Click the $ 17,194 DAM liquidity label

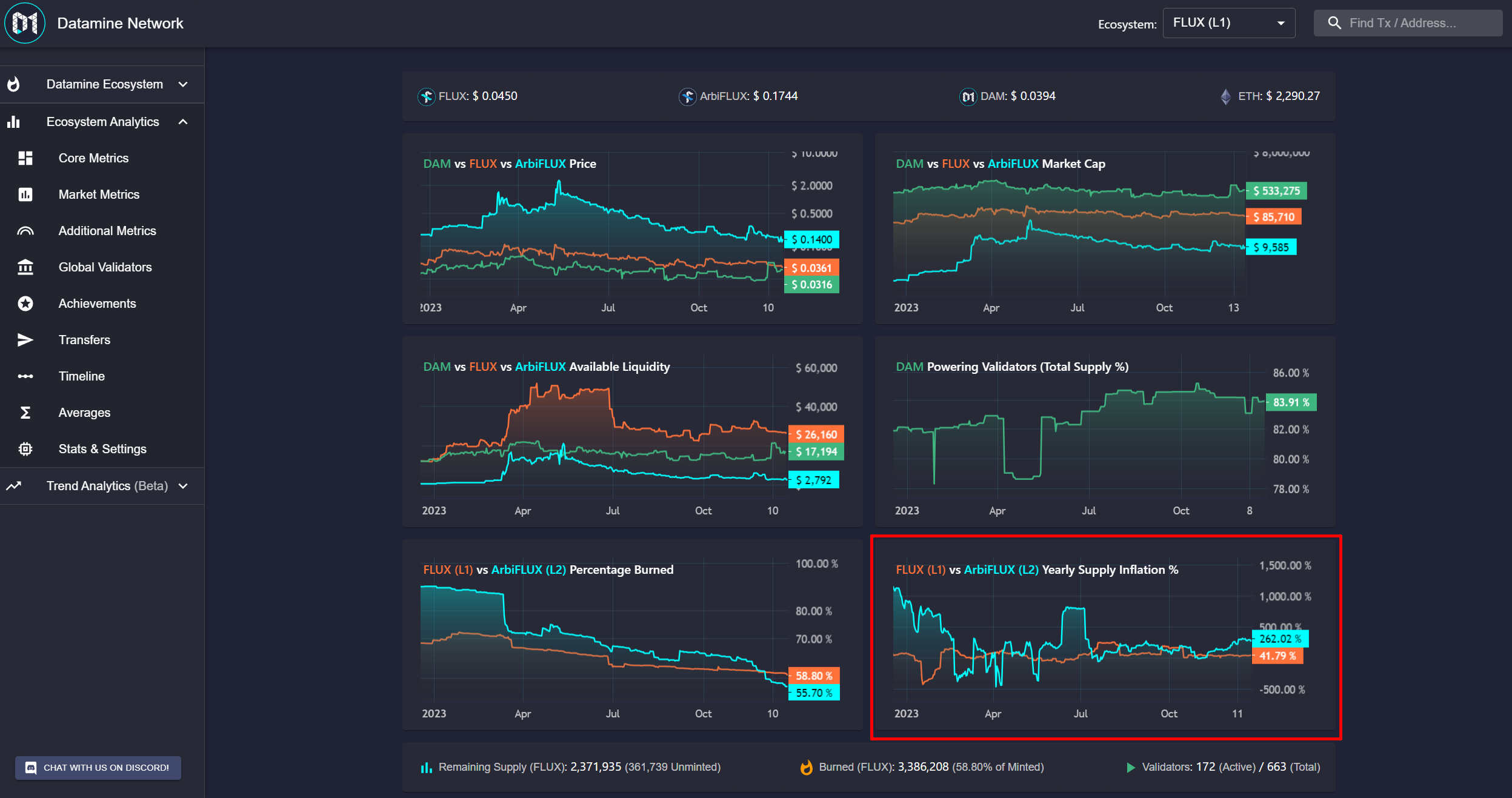point(816,451)
